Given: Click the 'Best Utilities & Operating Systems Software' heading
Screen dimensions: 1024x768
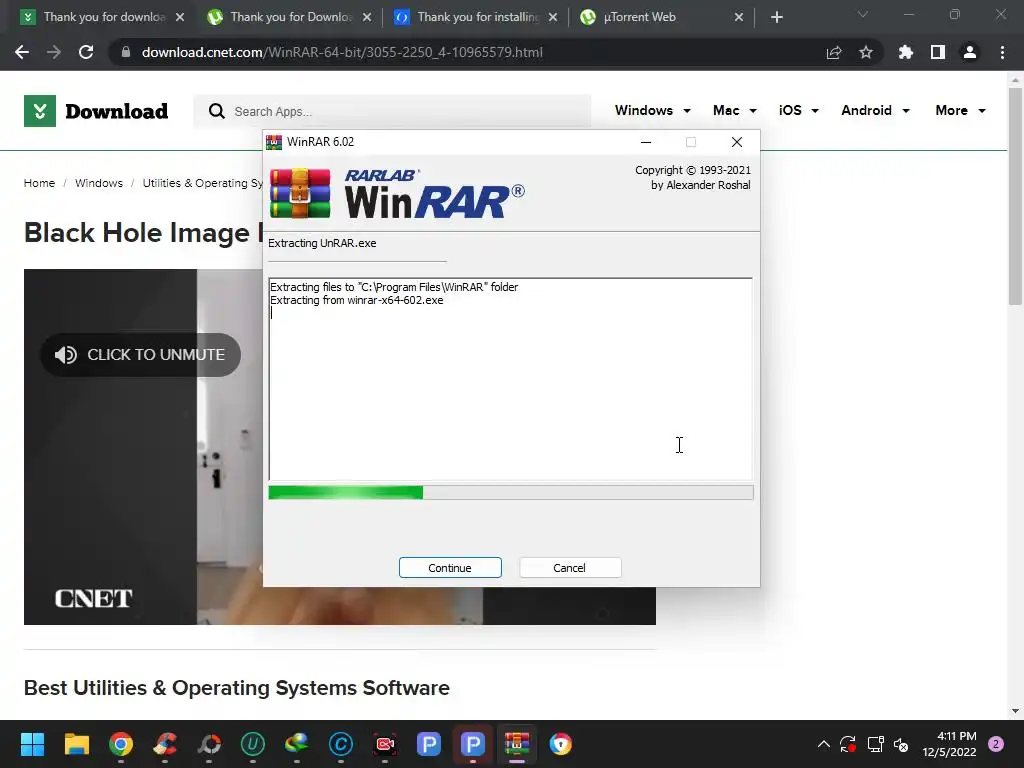Looking at the screenshot, I should click(x=236, y=688).
